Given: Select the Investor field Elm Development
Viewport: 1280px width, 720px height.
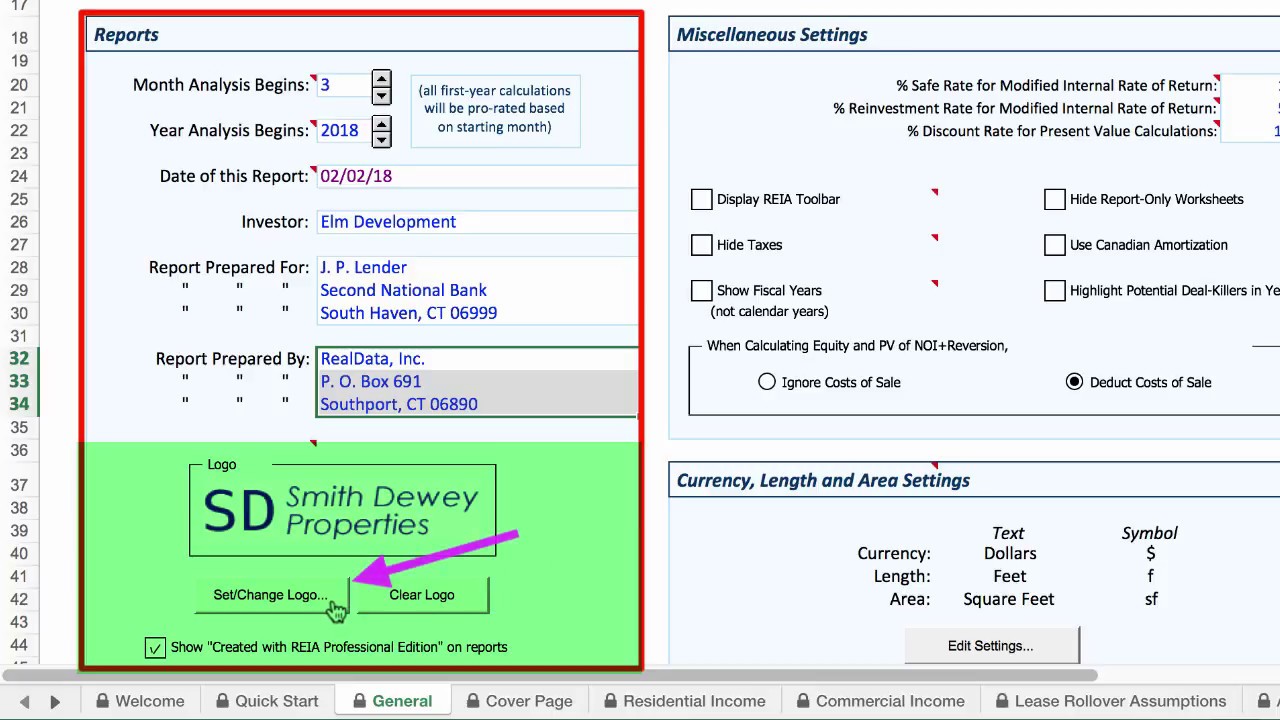Looking at the screenshot, I should [477, 222].
